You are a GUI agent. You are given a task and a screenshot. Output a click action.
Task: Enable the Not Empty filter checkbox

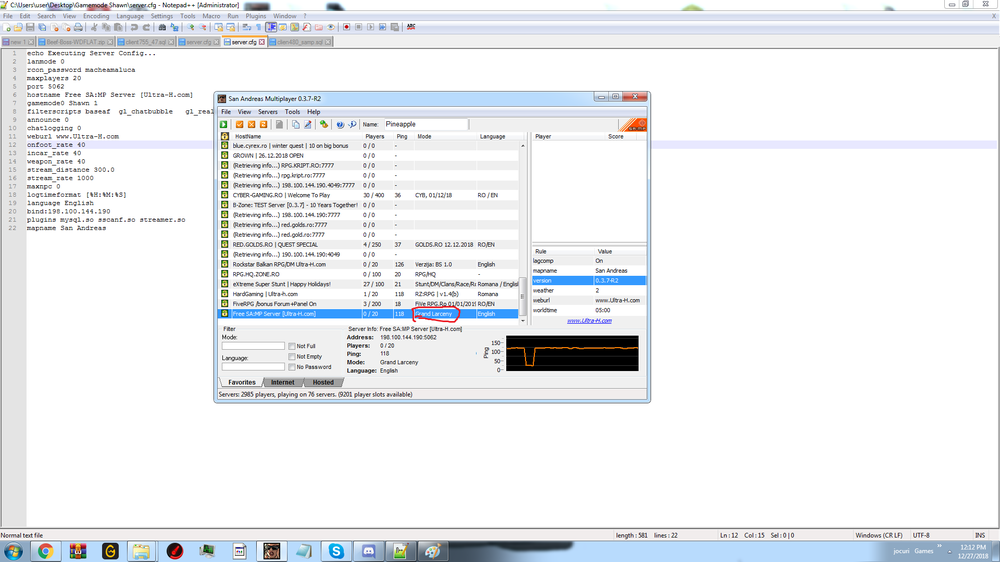291,357
